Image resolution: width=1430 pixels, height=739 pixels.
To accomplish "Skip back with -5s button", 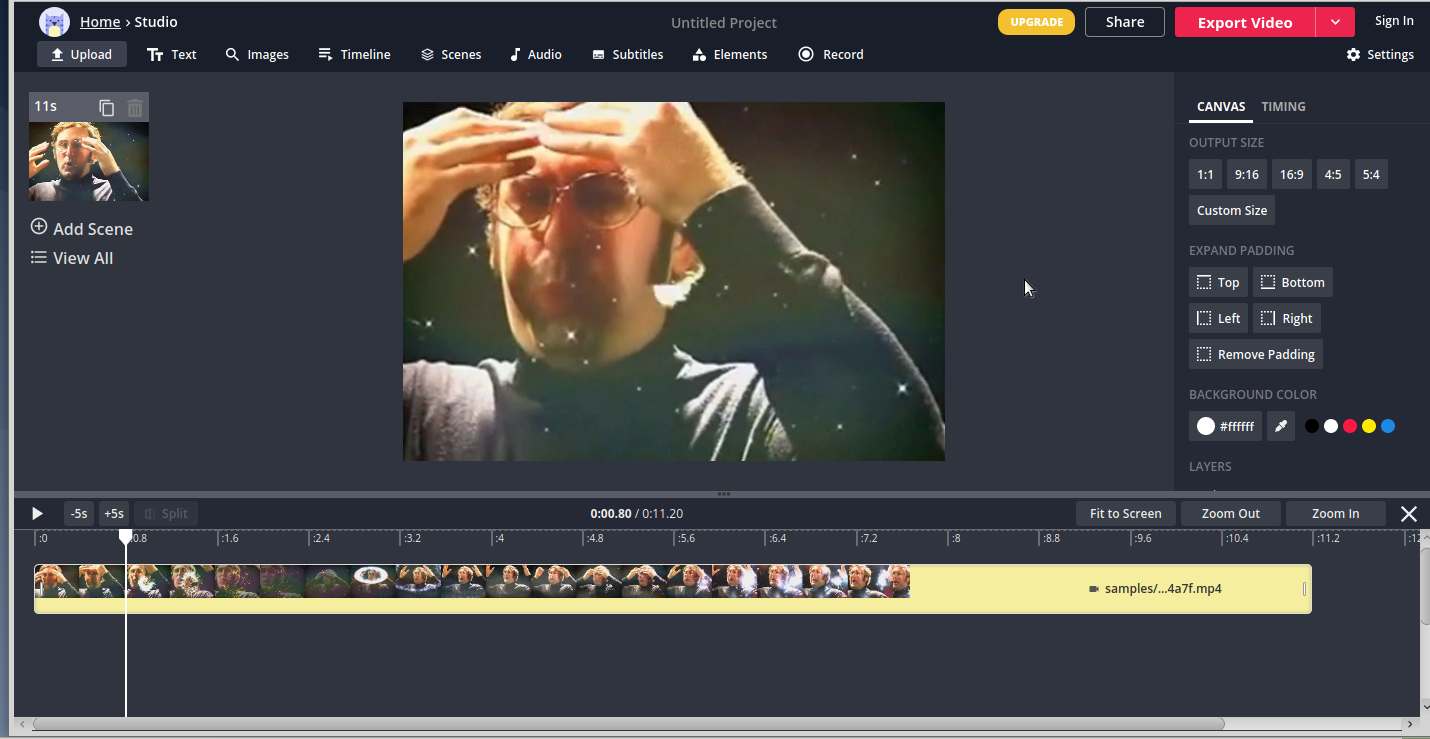I will pyautogui.click(x=79, y=514).
